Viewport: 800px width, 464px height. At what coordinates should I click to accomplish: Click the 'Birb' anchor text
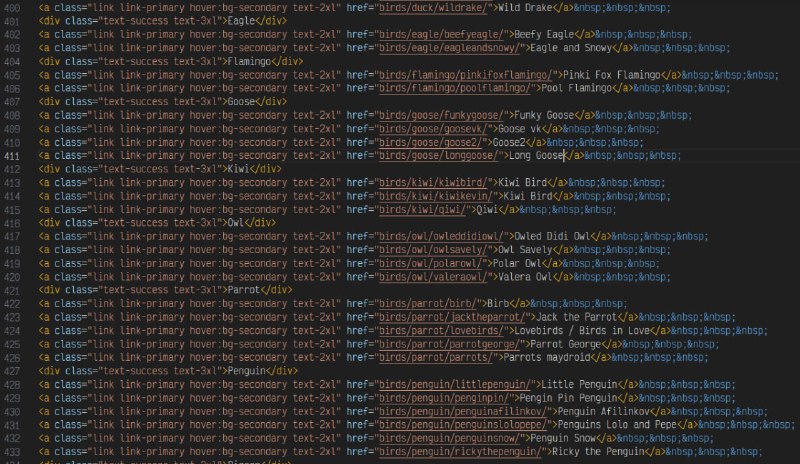coord(498,304)
